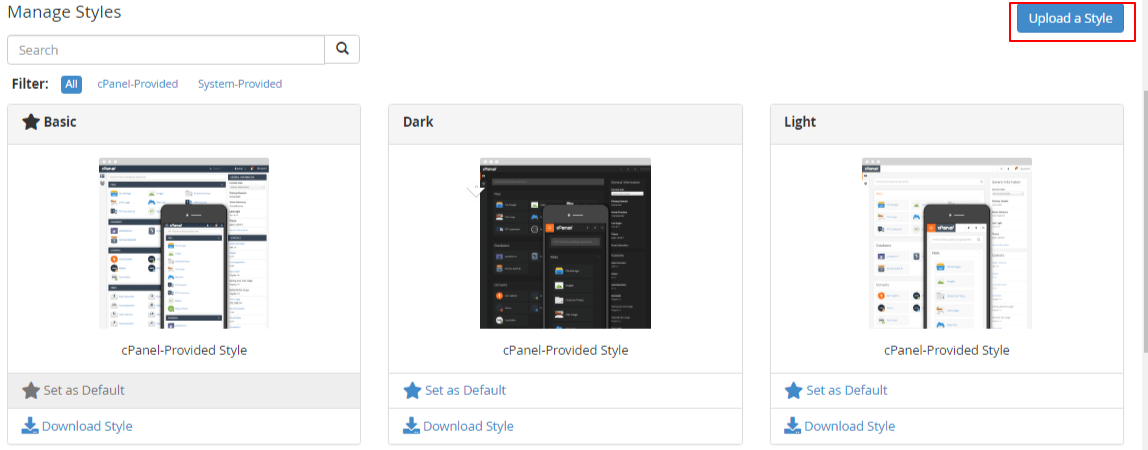Screen dimensions: 1148x450
Task: Click the Dark card title
Action: point(418,121)
